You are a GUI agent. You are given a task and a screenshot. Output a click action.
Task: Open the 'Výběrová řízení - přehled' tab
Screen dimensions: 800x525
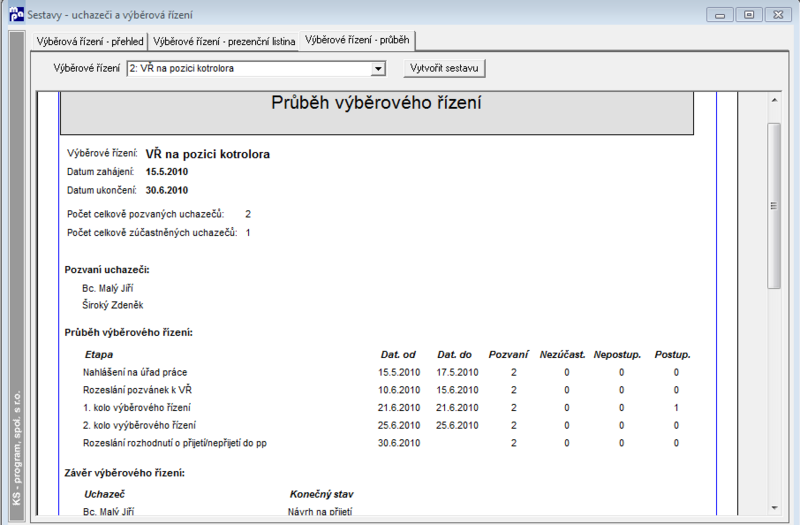click(90, 41)
